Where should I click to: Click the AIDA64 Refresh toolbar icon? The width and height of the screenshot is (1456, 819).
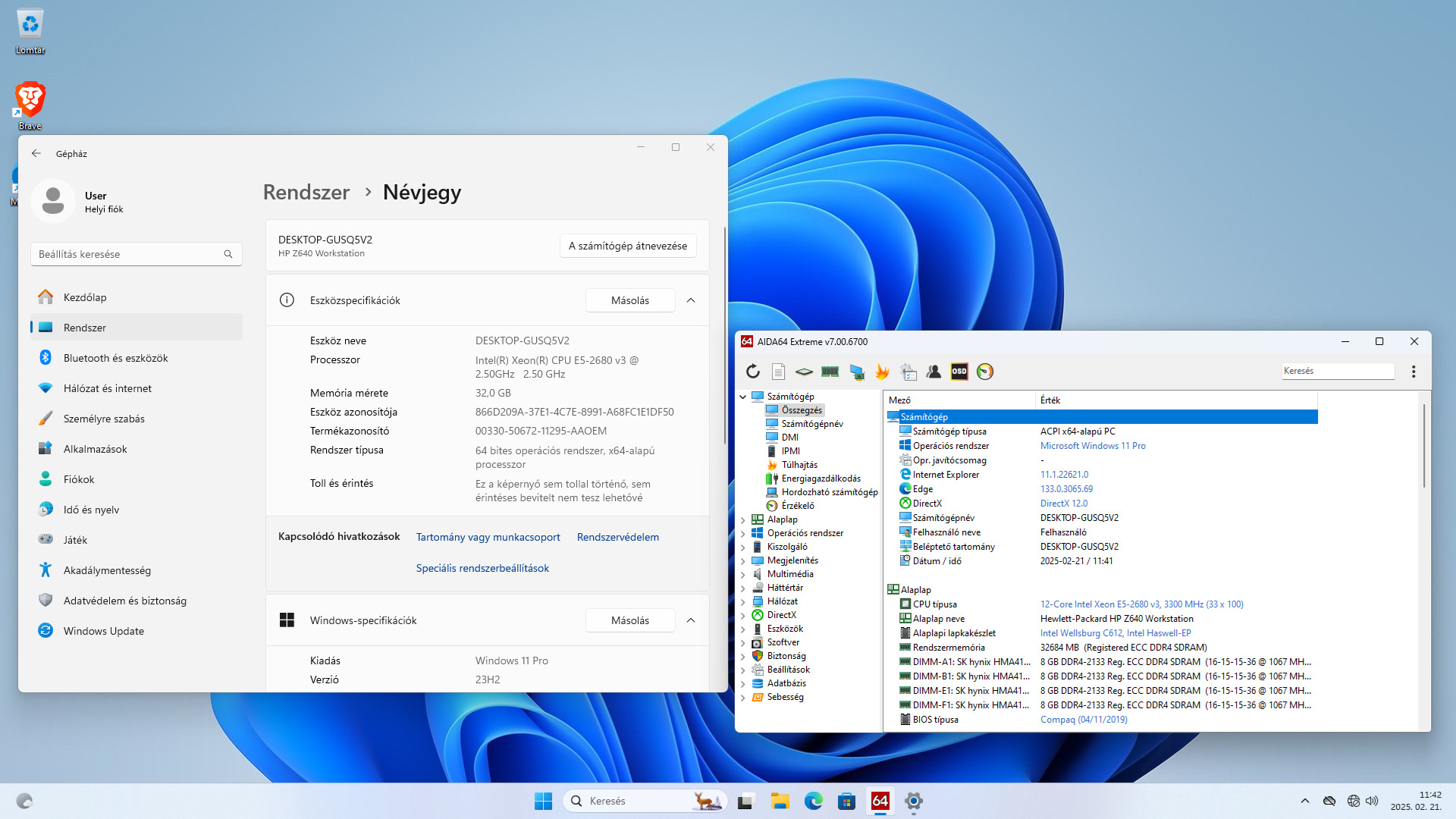752,372
